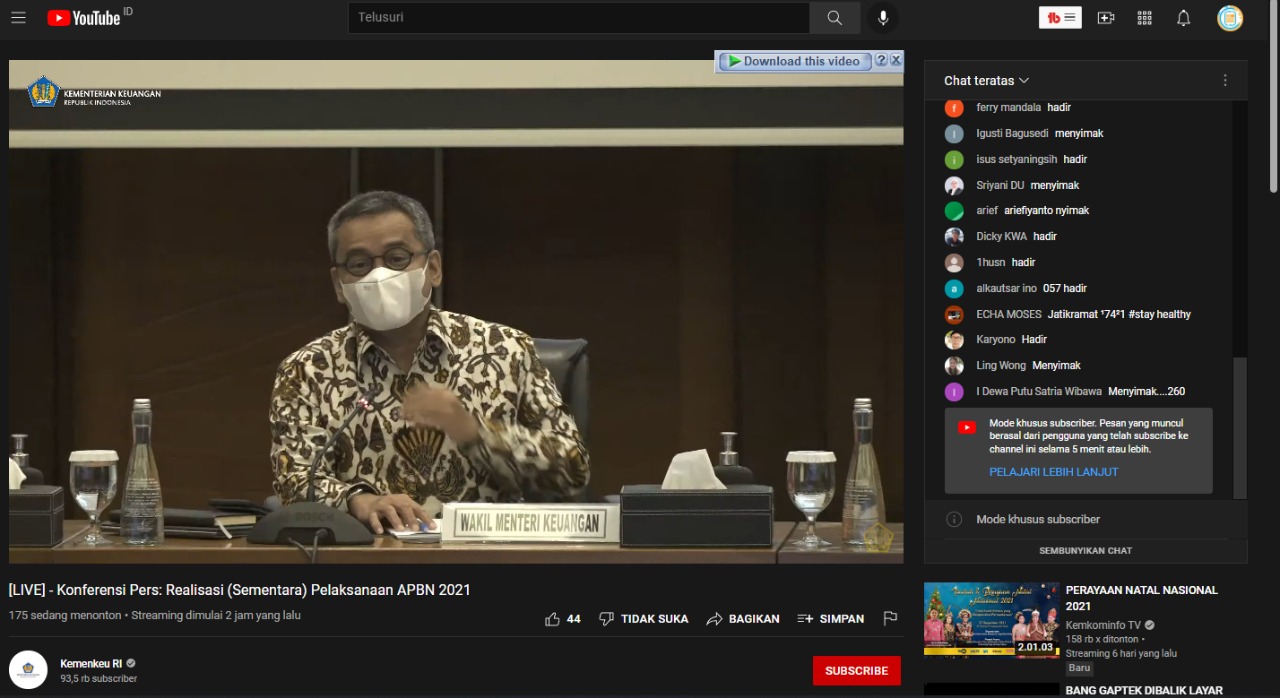Open the Perayaan Natal Nasional thumbnail

(x=991, y=620)
